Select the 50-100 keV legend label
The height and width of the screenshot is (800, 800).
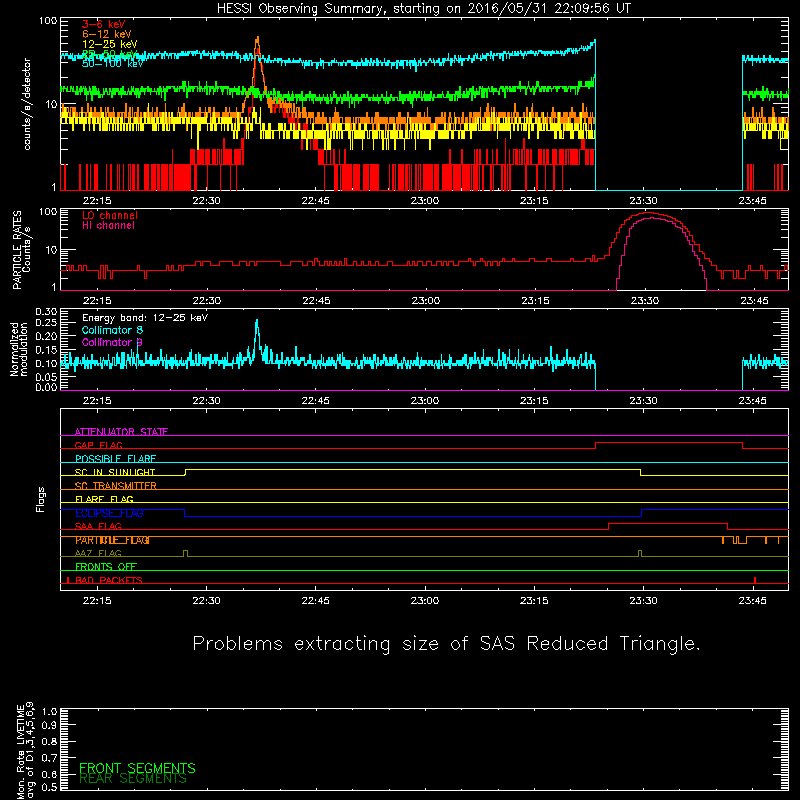point(113,64)
